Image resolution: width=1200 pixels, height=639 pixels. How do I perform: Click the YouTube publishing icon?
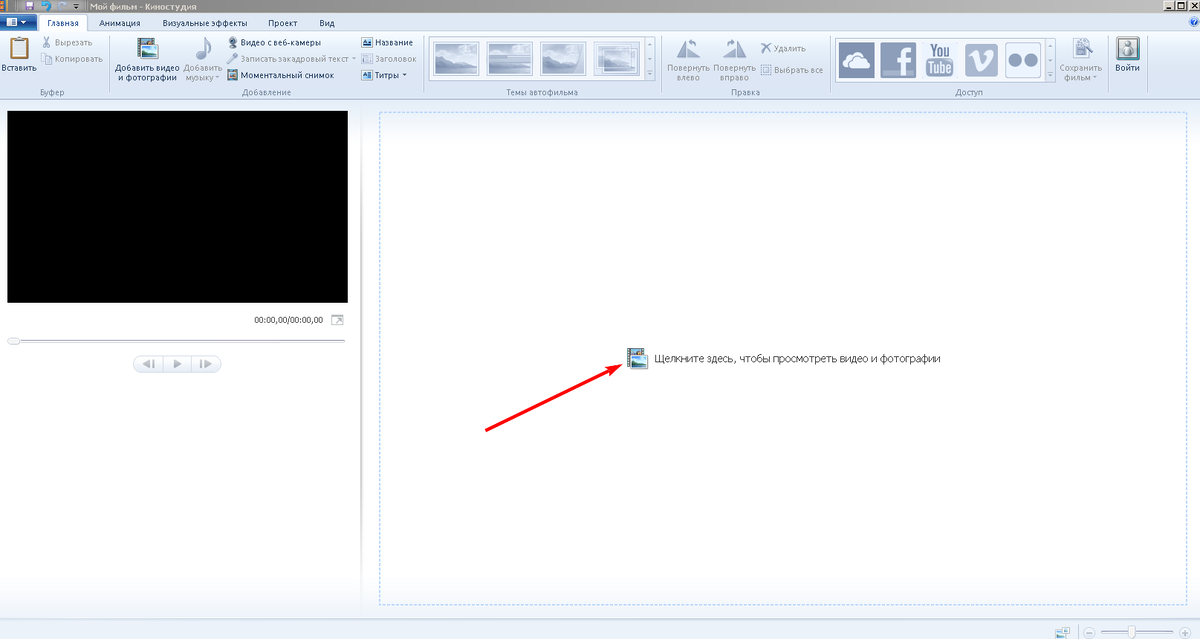click(x=938, y=59)
